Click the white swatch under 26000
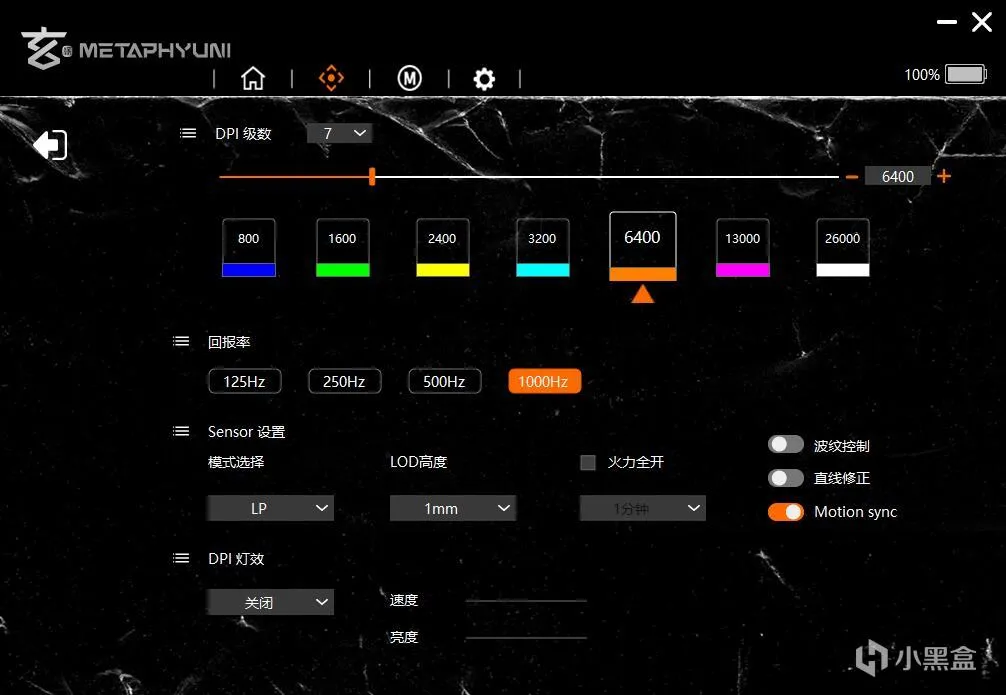Screen dimensions: 1006x695 click(x=843, y=270)
